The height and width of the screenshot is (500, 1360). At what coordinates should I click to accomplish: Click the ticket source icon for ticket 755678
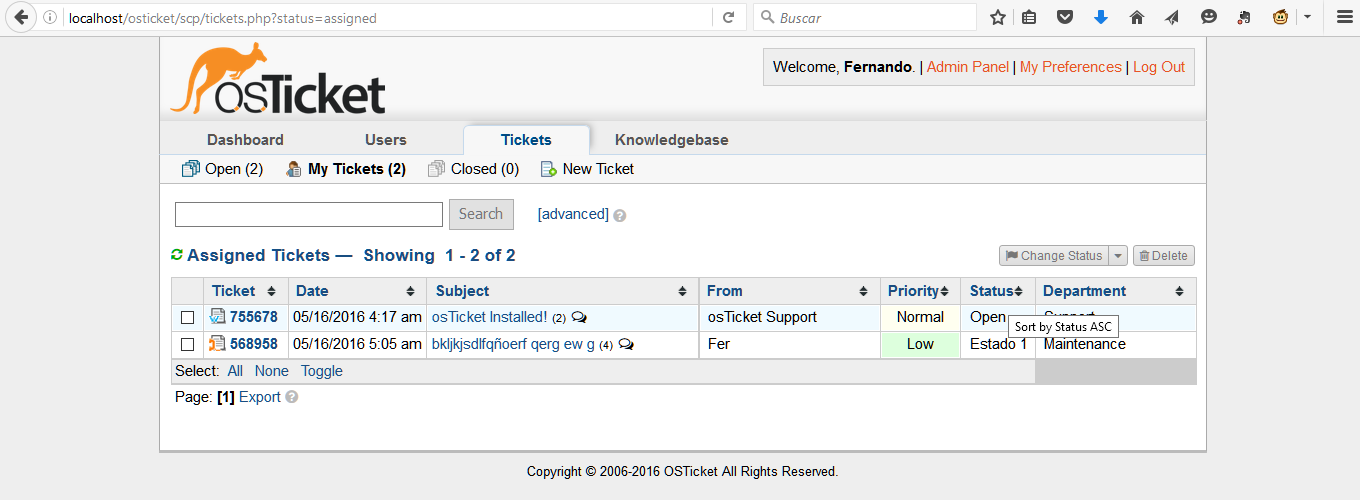217,317
